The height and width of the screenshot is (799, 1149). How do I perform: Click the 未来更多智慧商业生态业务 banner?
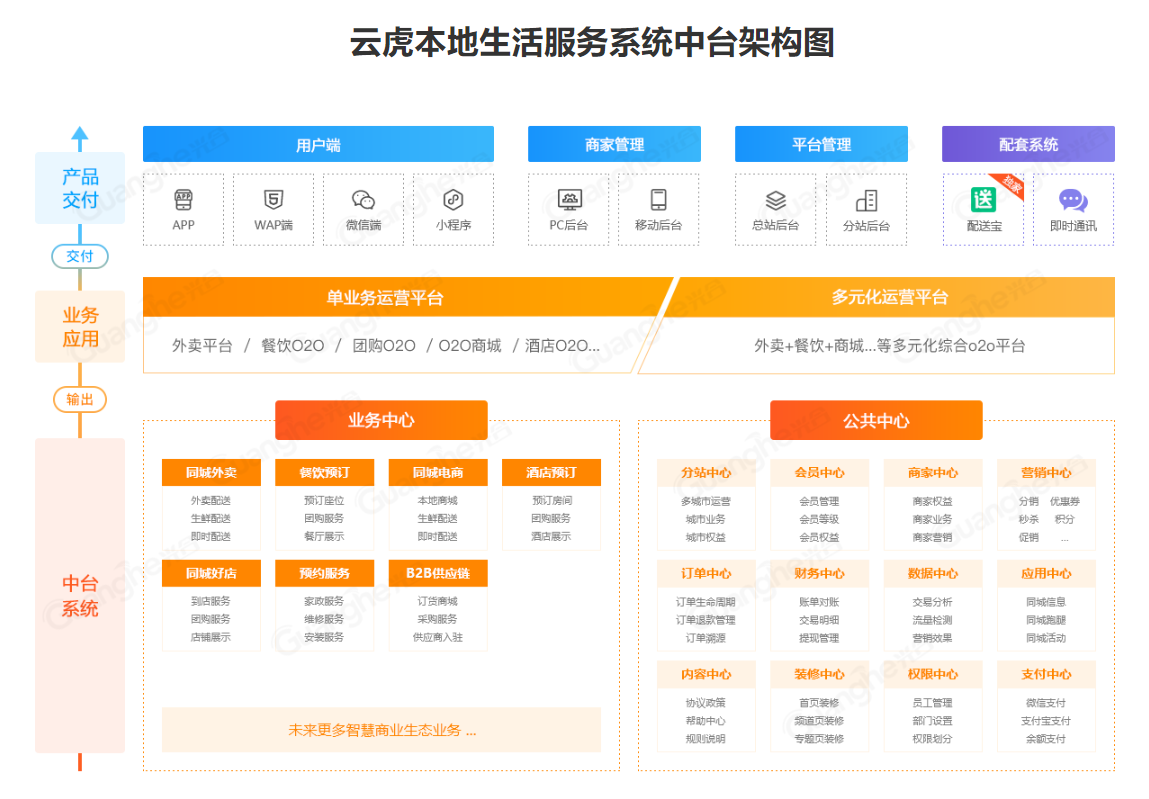point(381,730)
